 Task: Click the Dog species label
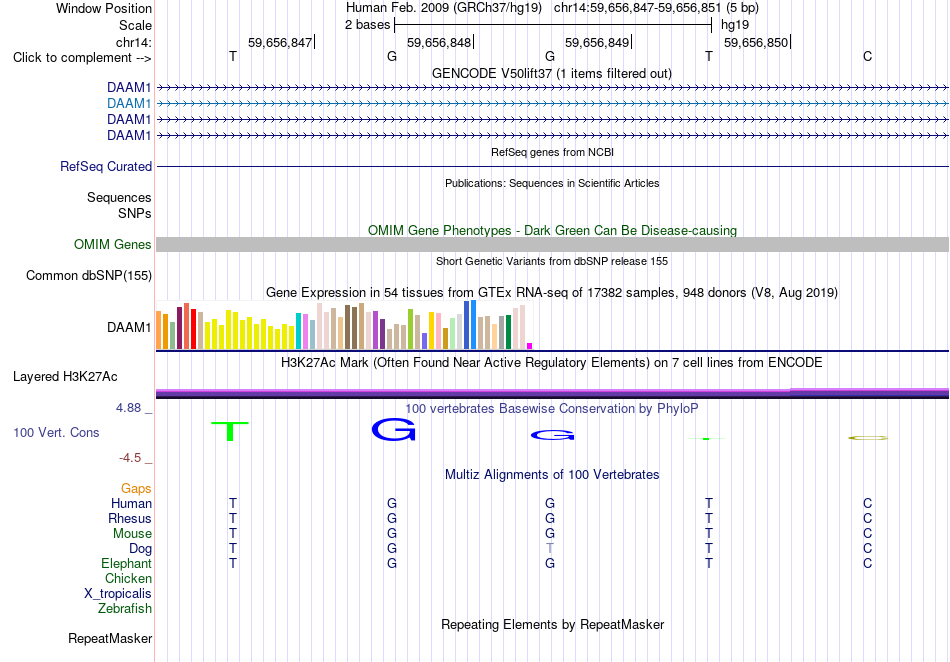[x=140, y=549]
